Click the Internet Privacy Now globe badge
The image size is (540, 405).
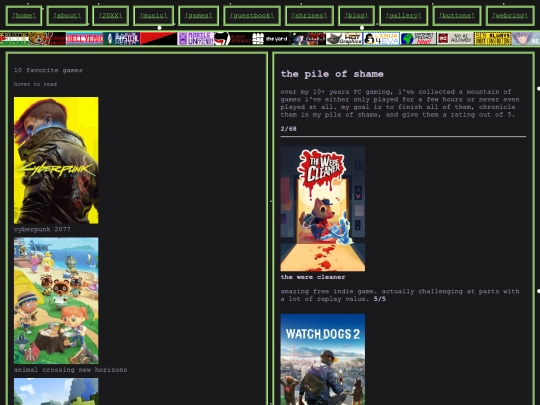coord(419,39)
